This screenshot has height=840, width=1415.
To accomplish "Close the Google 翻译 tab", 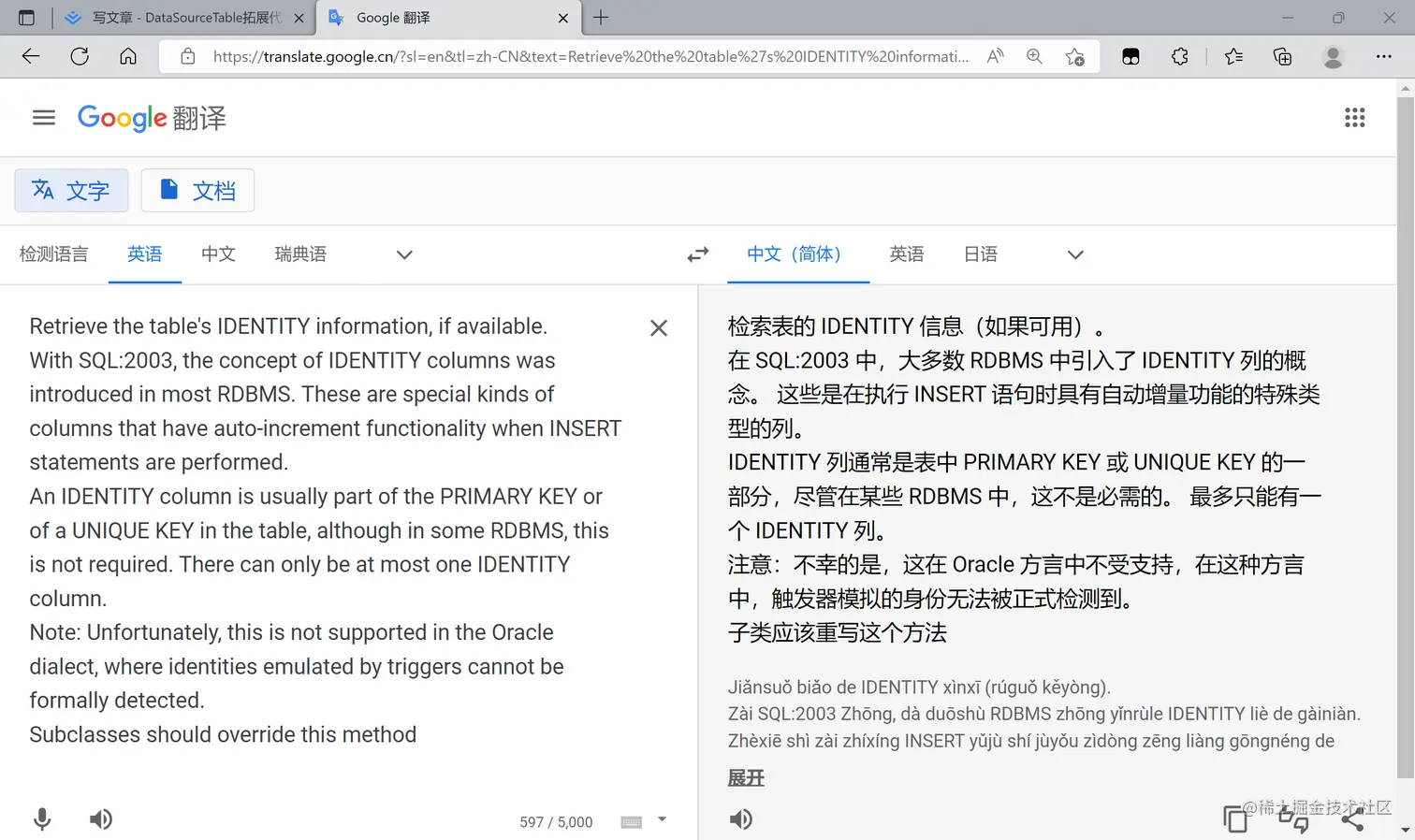I will tap(563, 18).
